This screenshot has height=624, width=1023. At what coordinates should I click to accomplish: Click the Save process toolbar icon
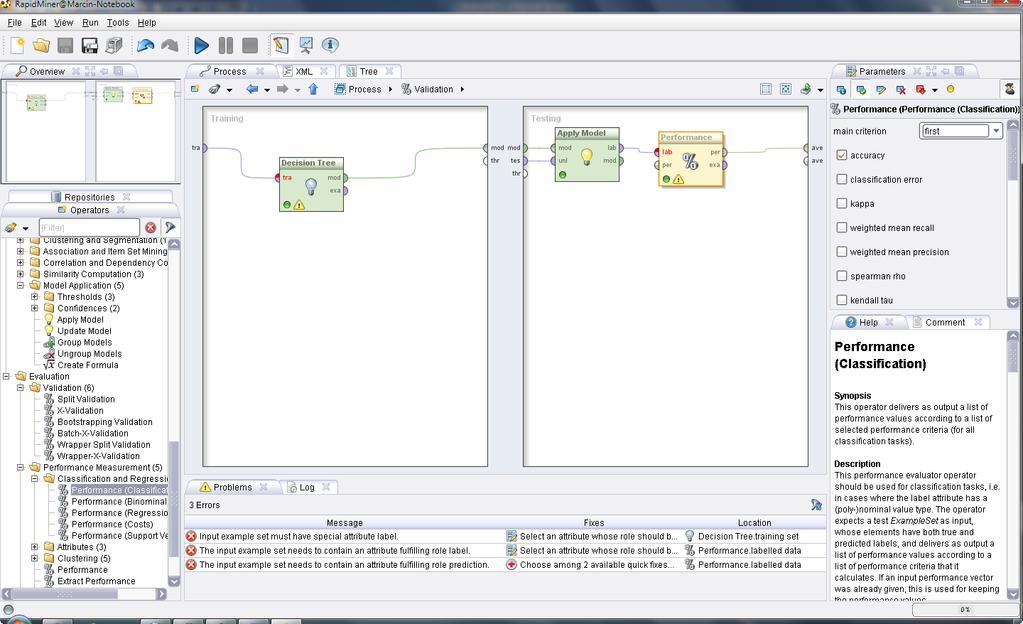pos(65,45)
